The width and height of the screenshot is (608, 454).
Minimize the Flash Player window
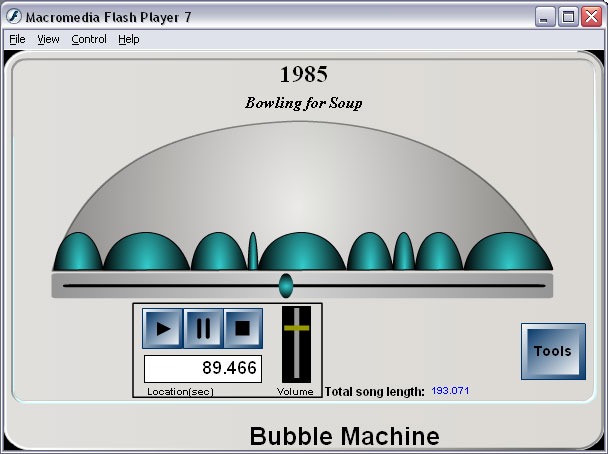tap(545, 17)
